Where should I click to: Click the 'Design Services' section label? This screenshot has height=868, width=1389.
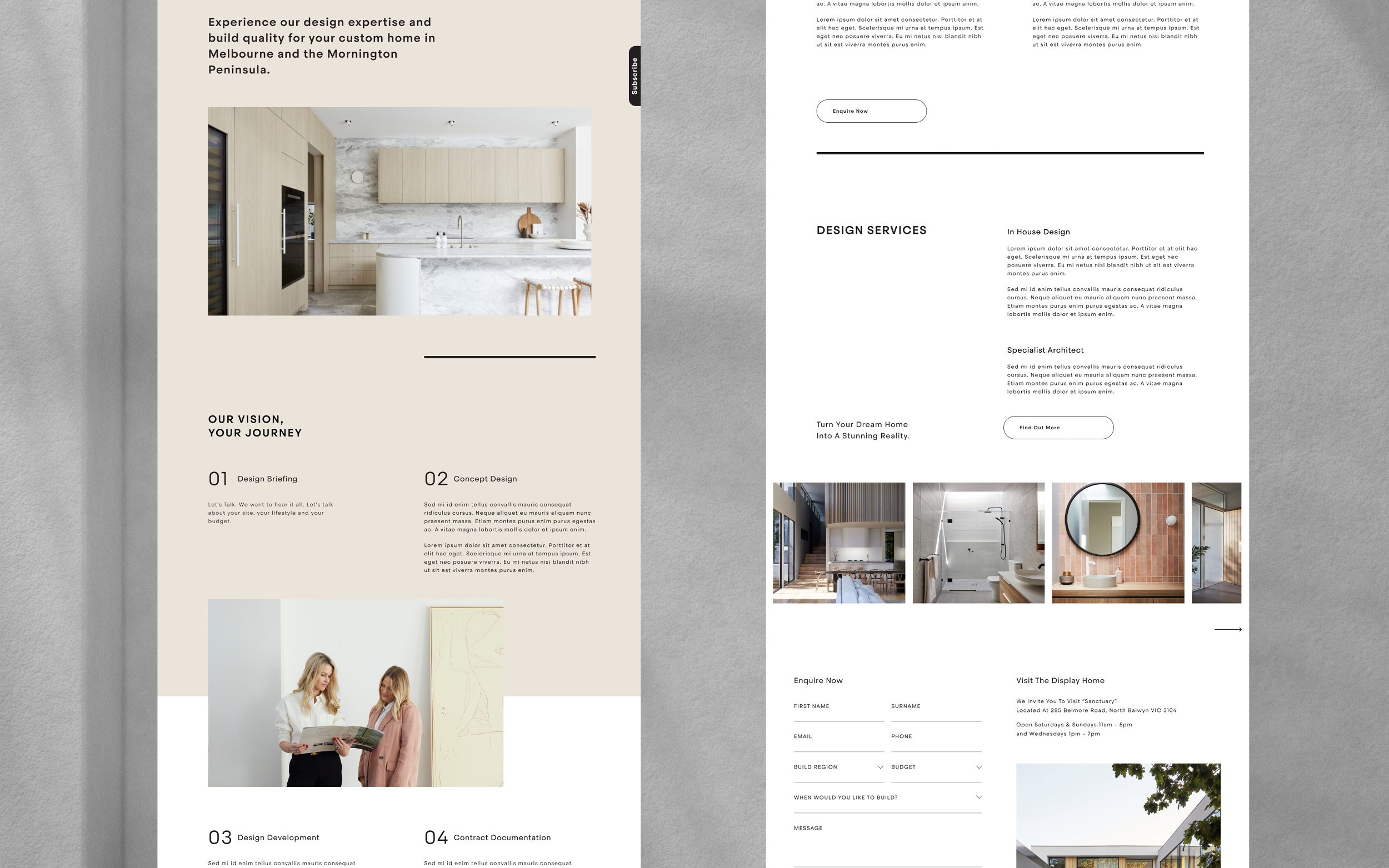pyautogui.click(x=871, y=230)
